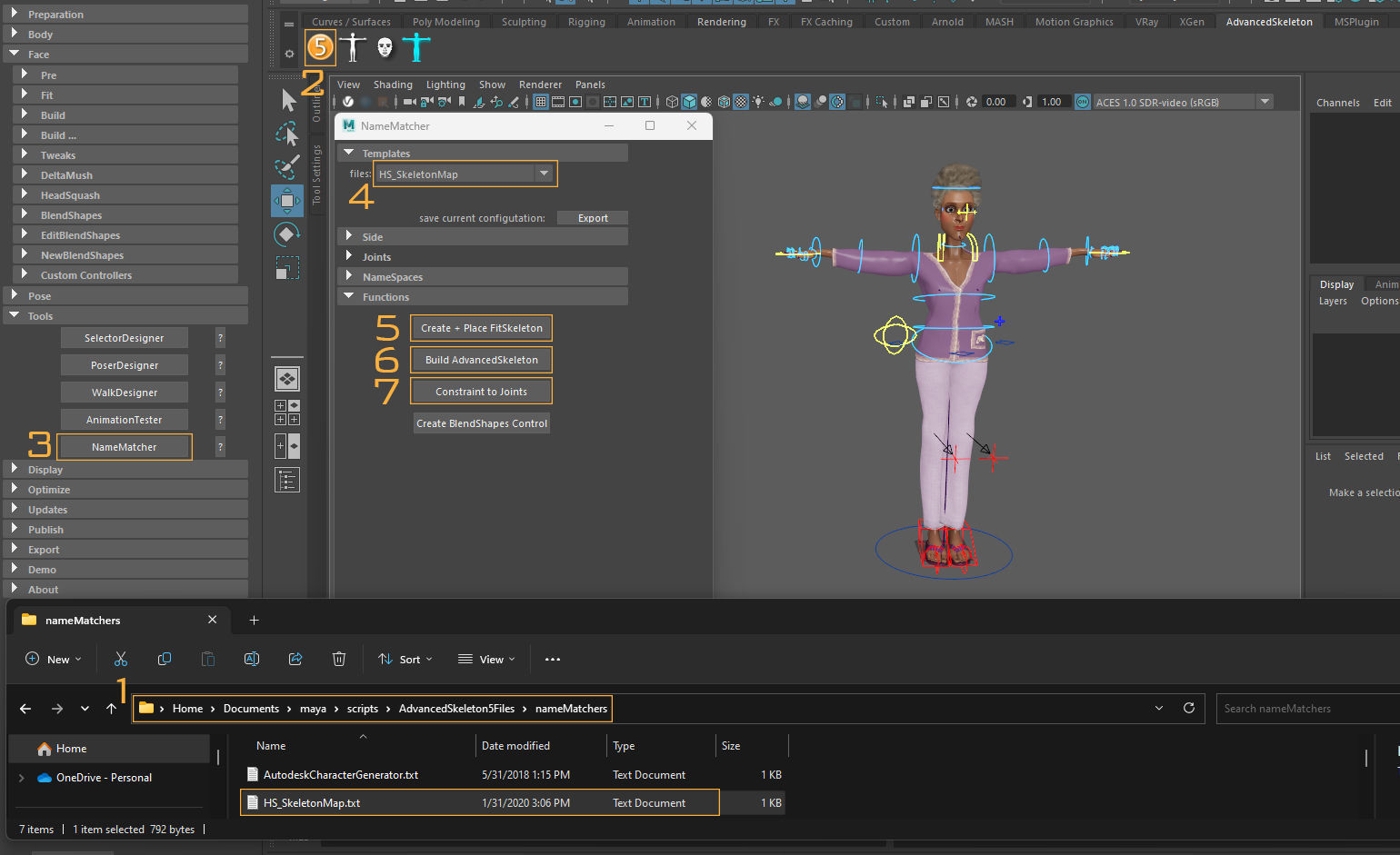Open the Shading menu in viewport
Screen dimensions: 1400x855
[x=393, y=85]
